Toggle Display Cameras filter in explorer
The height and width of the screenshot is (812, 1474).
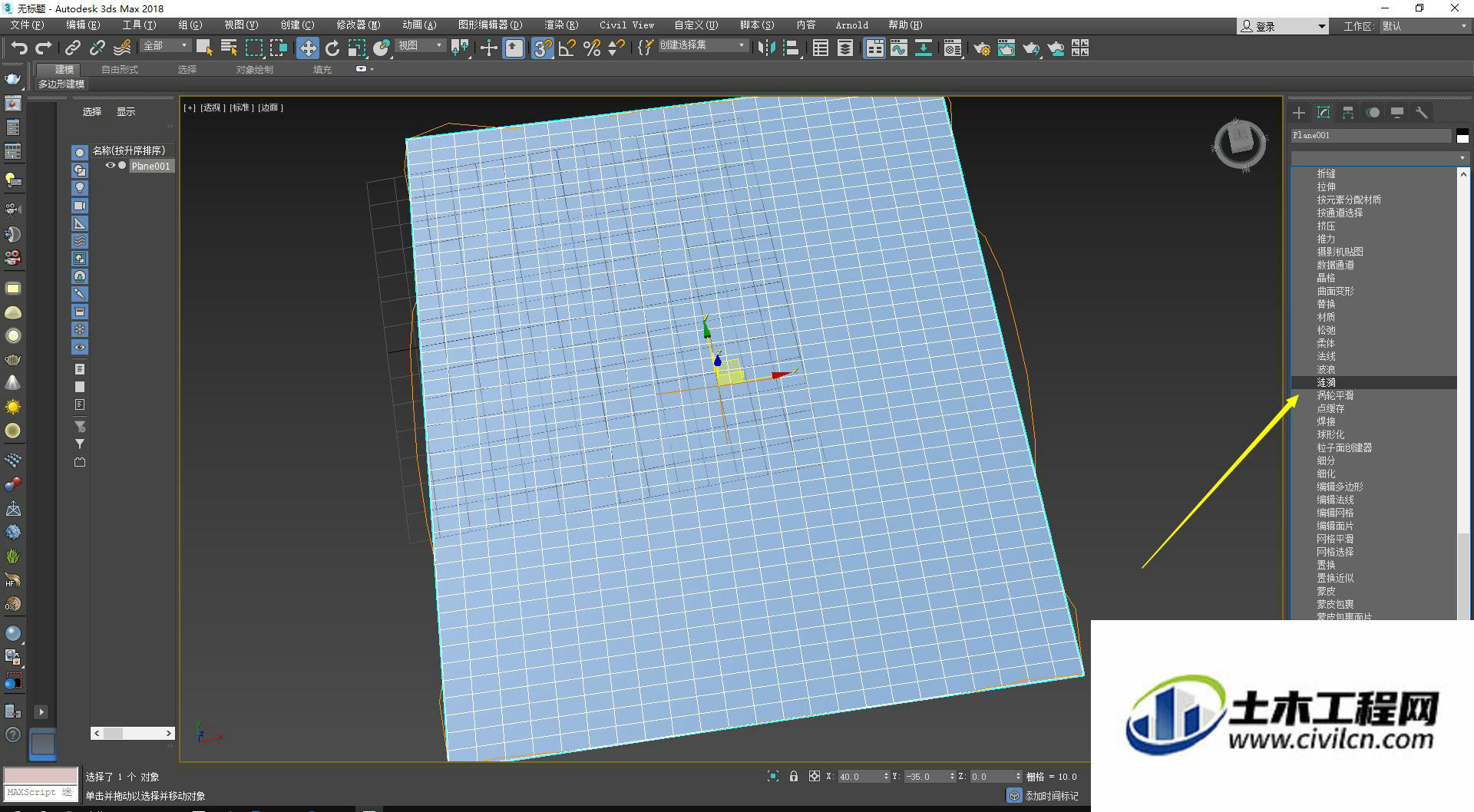(80, 206)
